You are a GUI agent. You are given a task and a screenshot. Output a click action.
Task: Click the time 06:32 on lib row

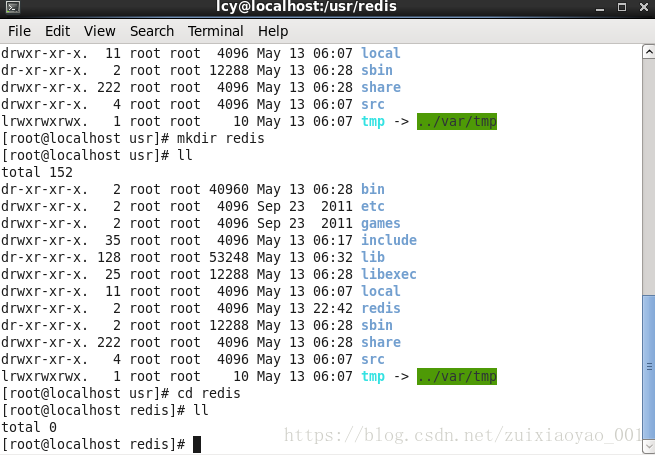click(333, 257)
